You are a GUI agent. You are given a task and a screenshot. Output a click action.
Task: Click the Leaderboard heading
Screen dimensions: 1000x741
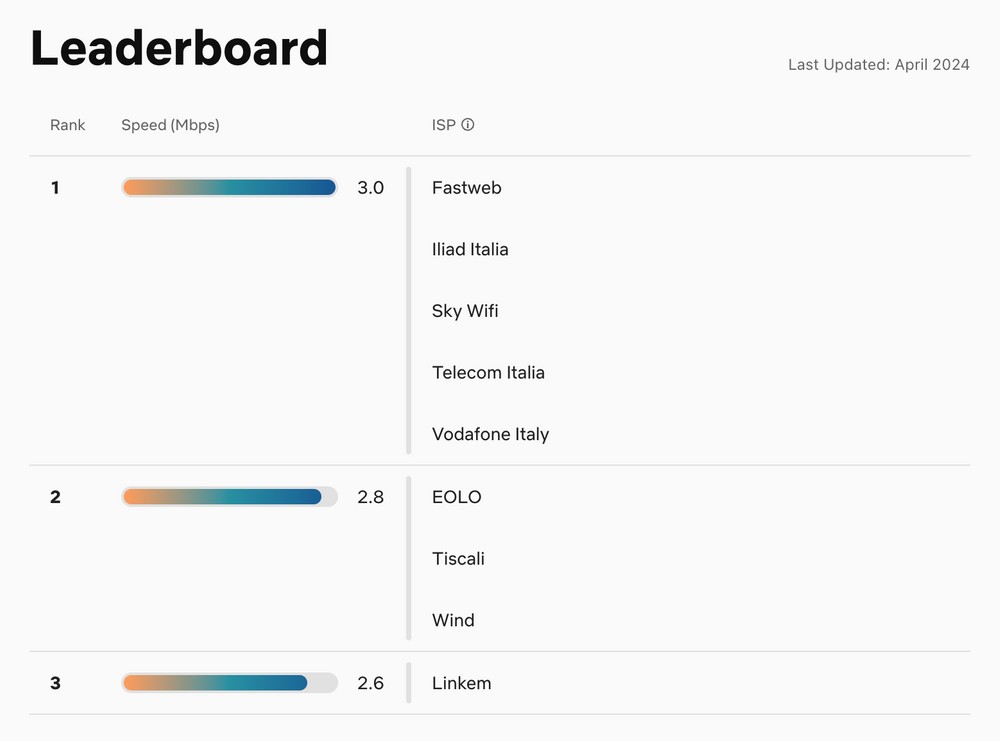(179, 48)
